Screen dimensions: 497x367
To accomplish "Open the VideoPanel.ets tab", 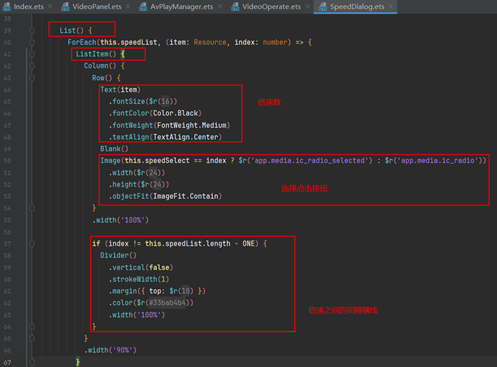I will click(x=97, y=6).
